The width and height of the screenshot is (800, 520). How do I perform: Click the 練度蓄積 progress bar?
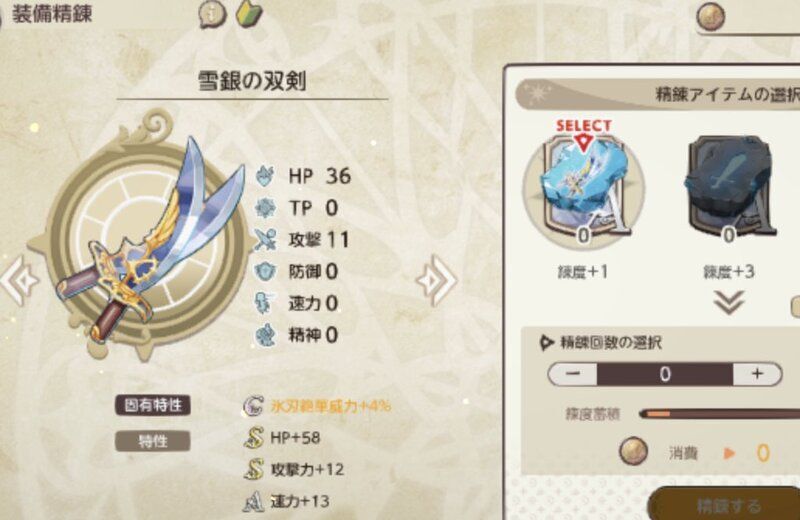pyautogui.click(x=719, y=414)
